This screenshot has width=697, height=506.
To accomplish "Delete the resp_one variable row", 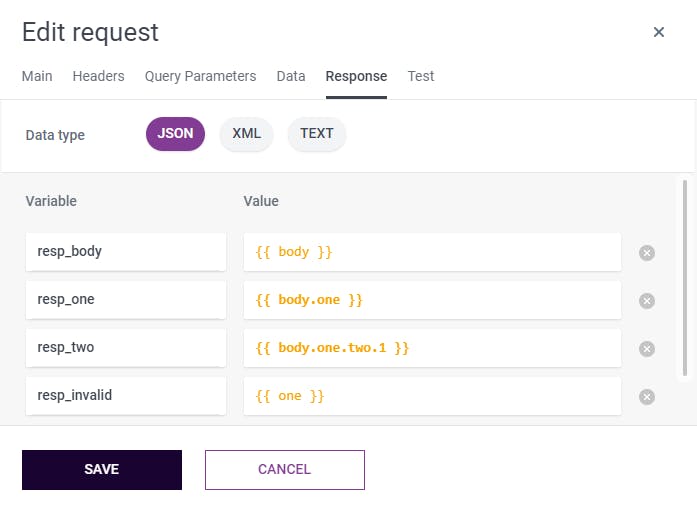I will (647, 300).
